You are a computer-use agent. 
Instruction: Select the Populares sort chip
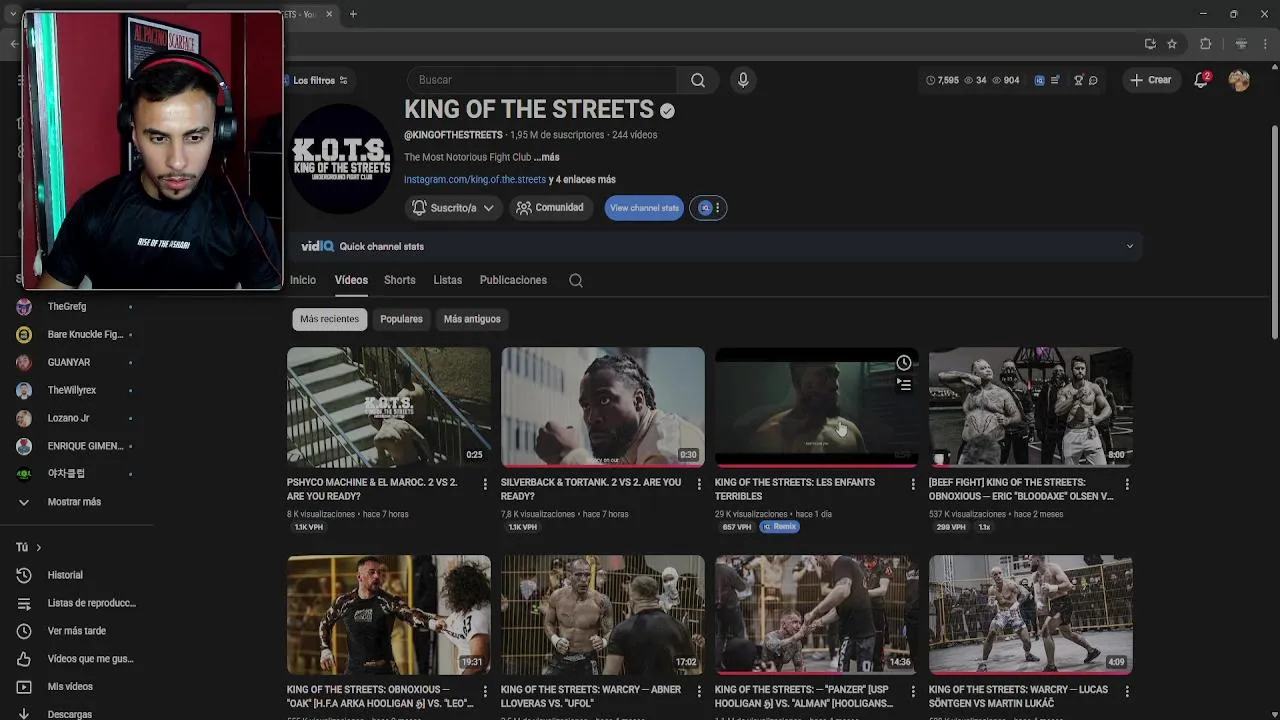[x=401, y=319]
